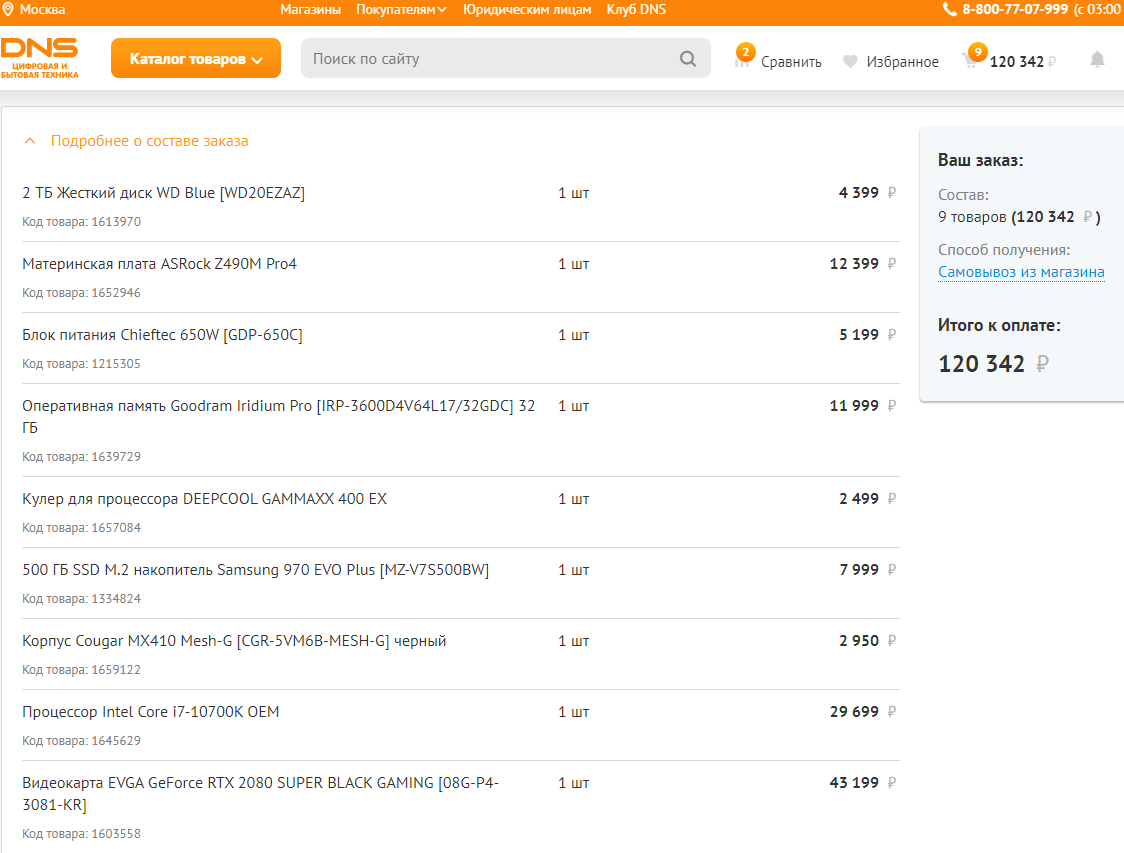The width and height of the screenshot is (1124, 853).
Task: Click cart total 120 342 in header
Action: pyautogui.click(x=1023, y=62)
